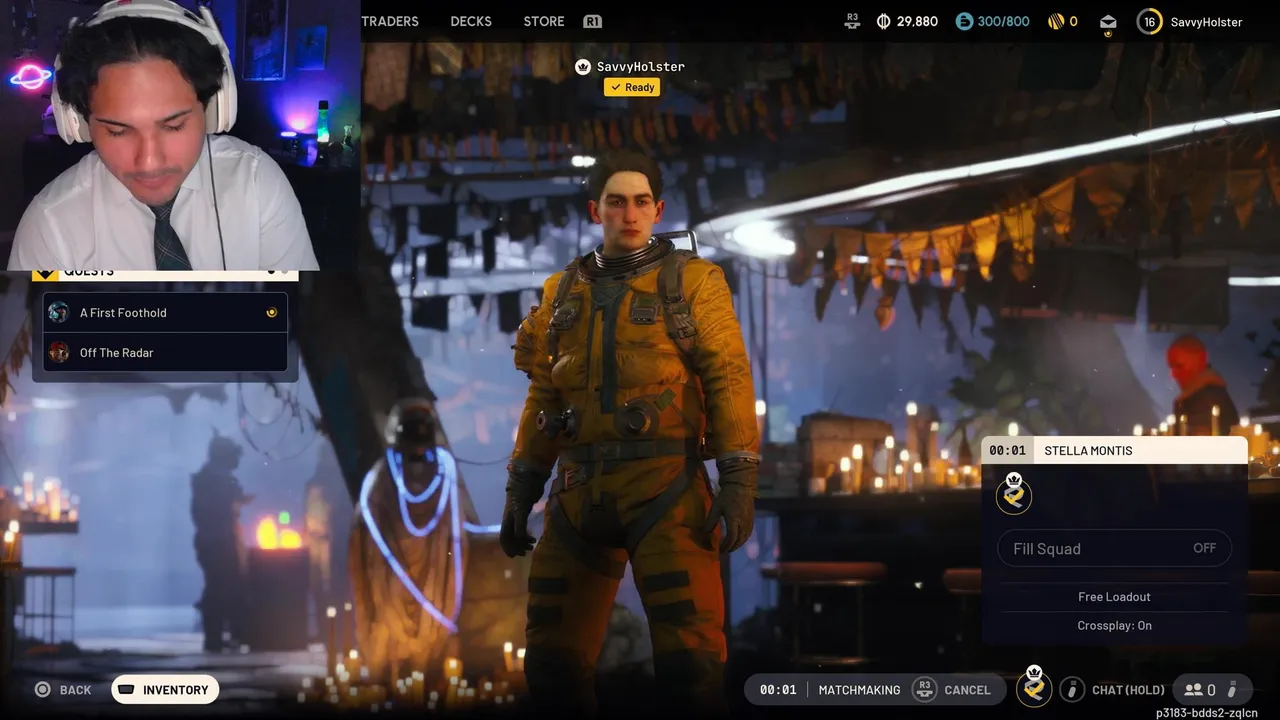Click the 29,880 coin balance
This screenshot has height=720, width=1280.
(x=917, y=21)
